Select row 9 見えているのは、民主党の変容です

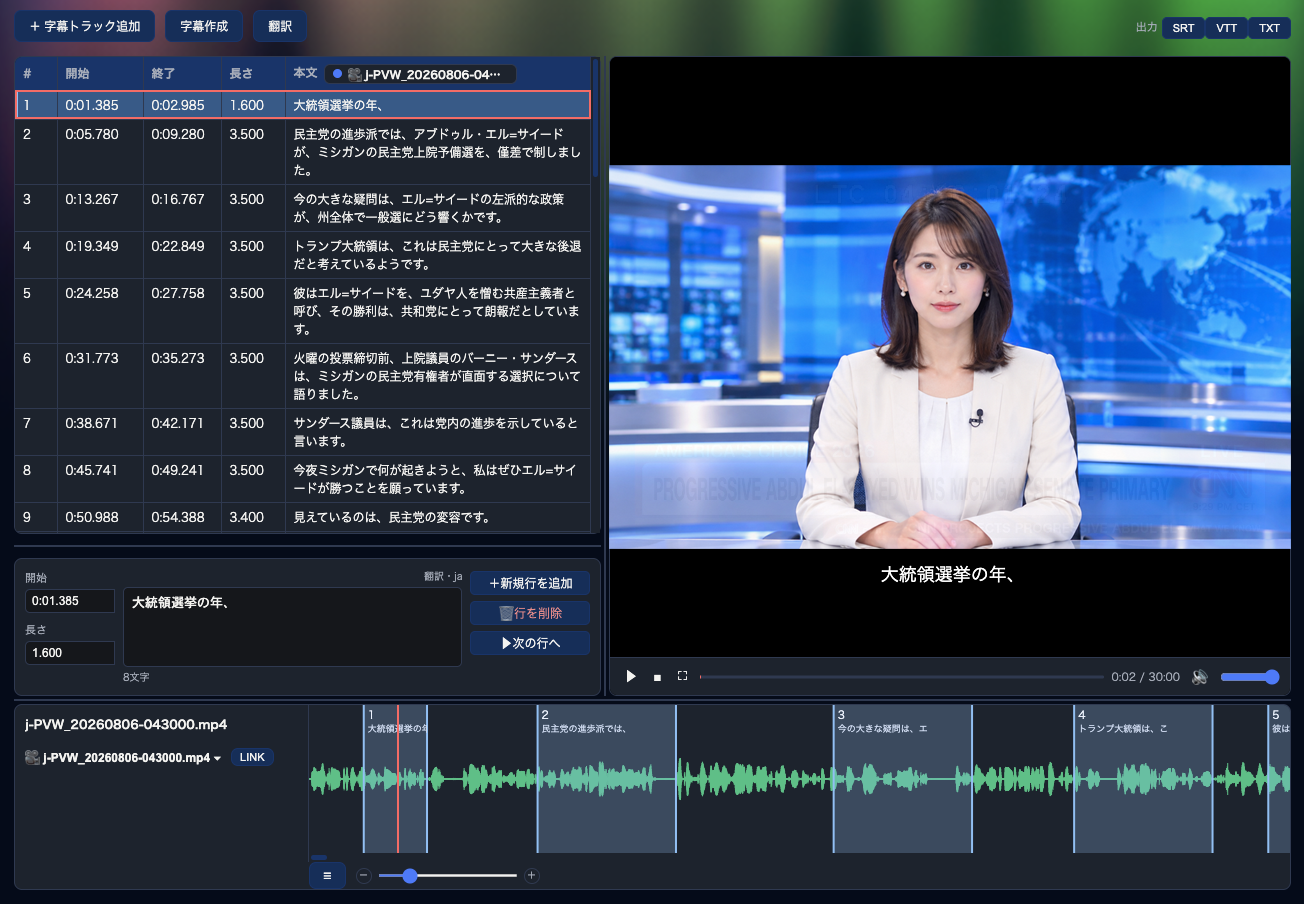(x=302, y=517)
